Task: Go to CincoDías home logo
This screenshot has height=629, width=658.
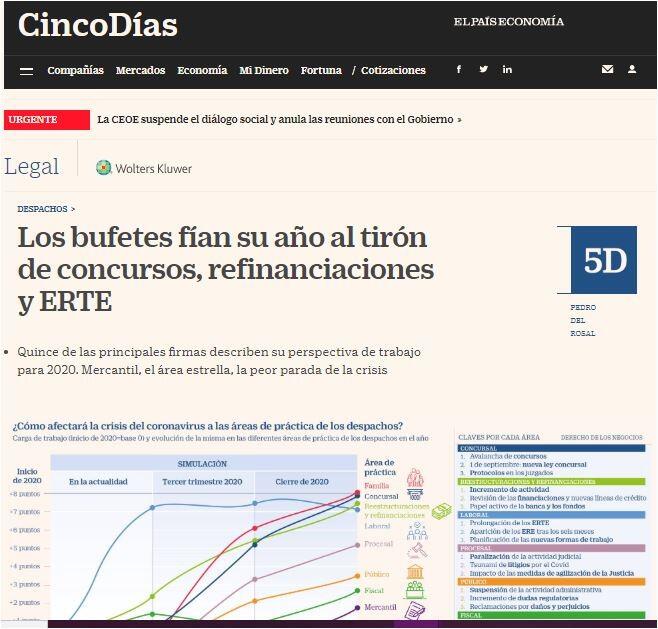Action: coord(98,25)
